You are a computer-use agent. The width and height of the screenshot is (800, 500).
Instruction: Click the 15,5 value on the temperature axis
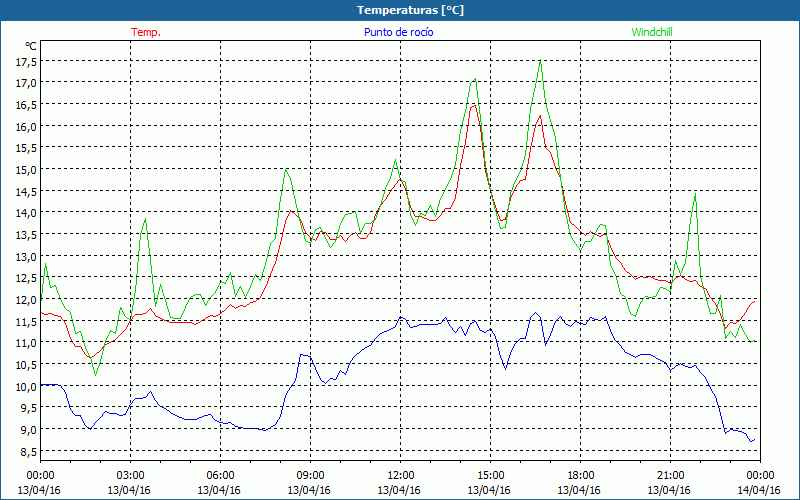pyautogui.click(x=27, y=148)
